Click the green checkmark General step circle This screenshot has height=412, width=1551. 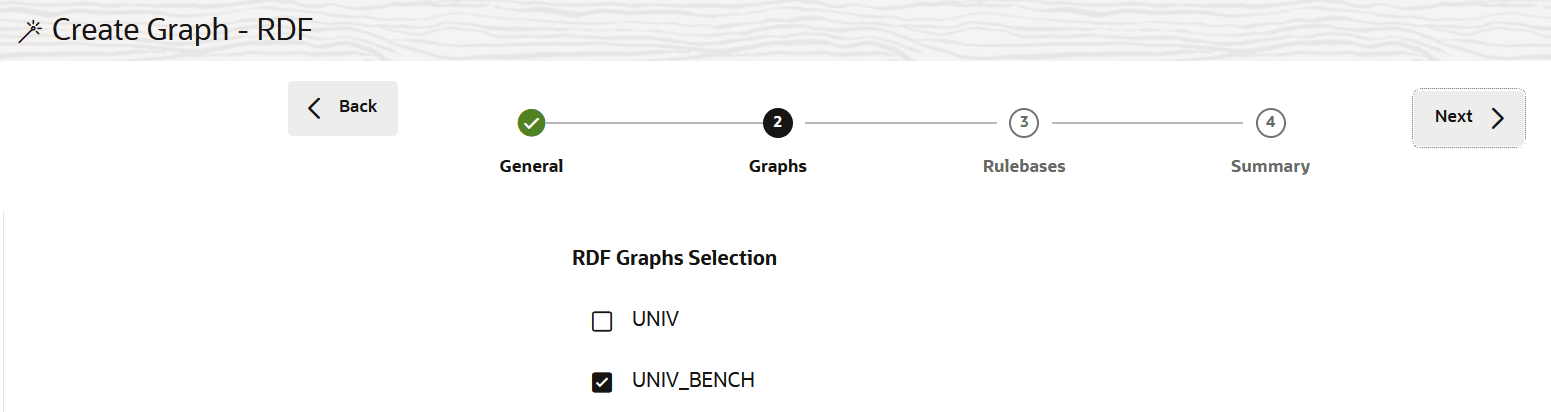pos(531,123)
